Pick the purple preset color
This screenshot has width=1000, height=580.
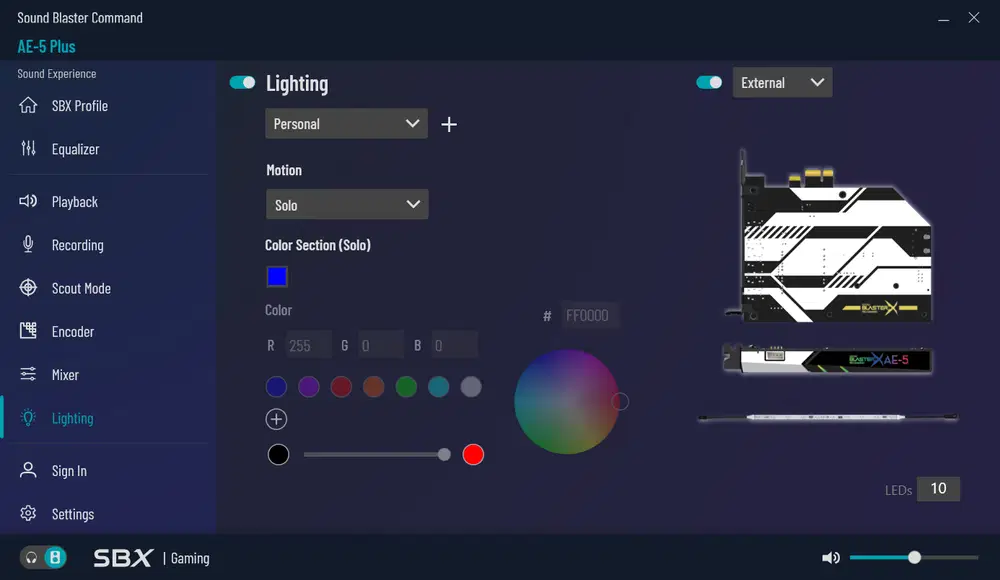(309, 387)
